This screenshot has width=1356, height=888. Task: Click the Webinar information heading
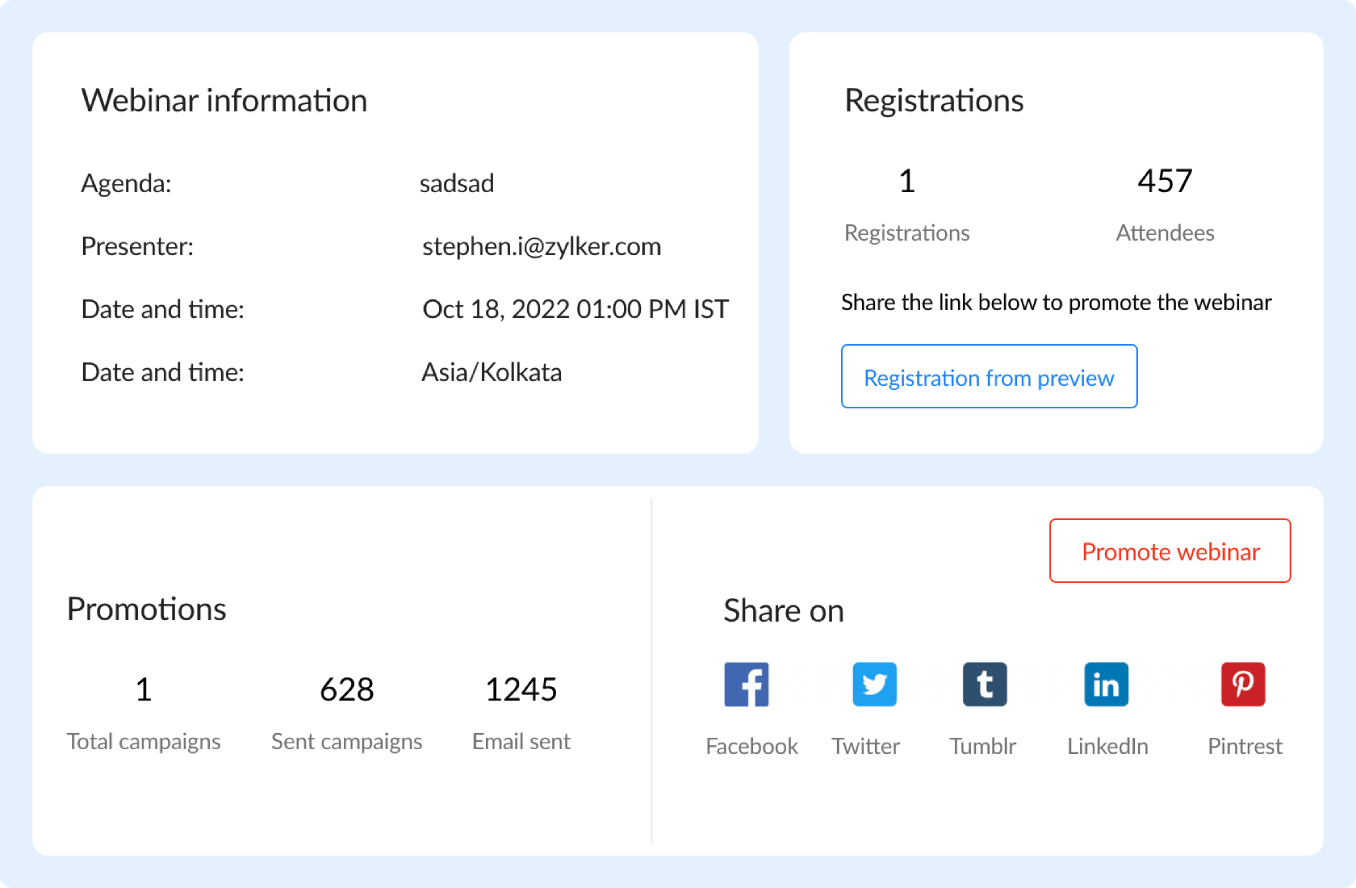[224, 100]
